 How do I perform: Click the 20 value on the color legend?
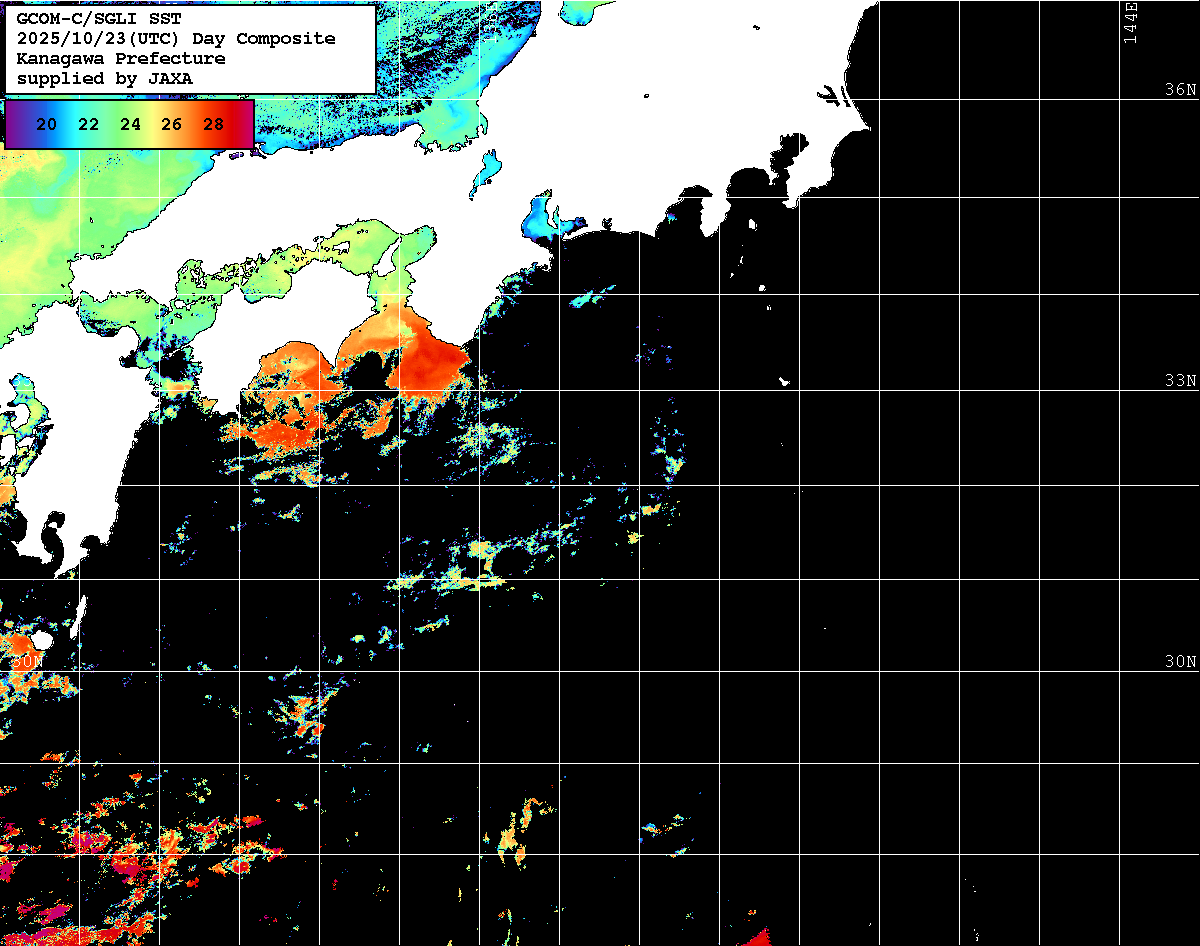(46, 124)
